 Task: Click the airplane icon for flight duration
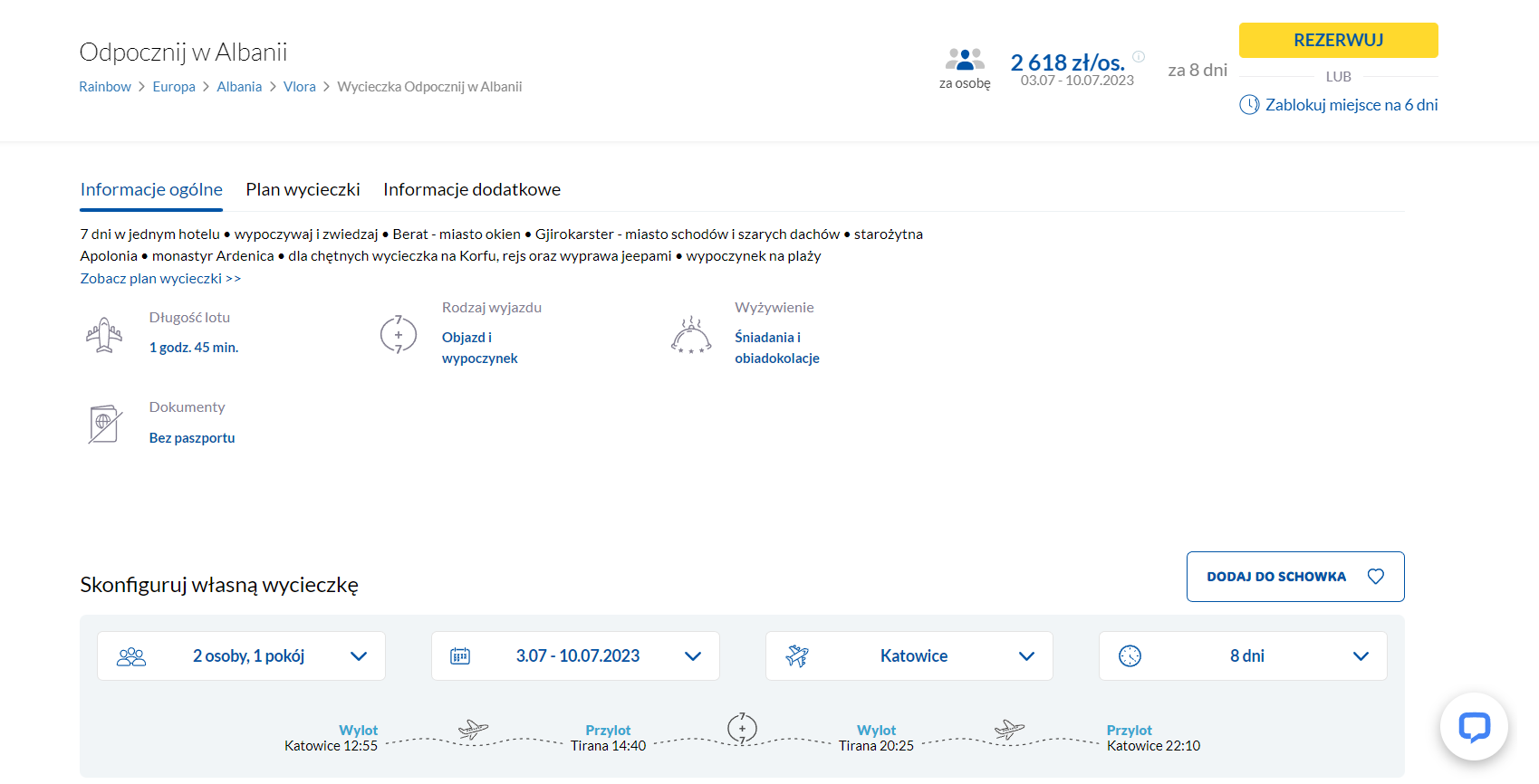[x=104, y=334]
